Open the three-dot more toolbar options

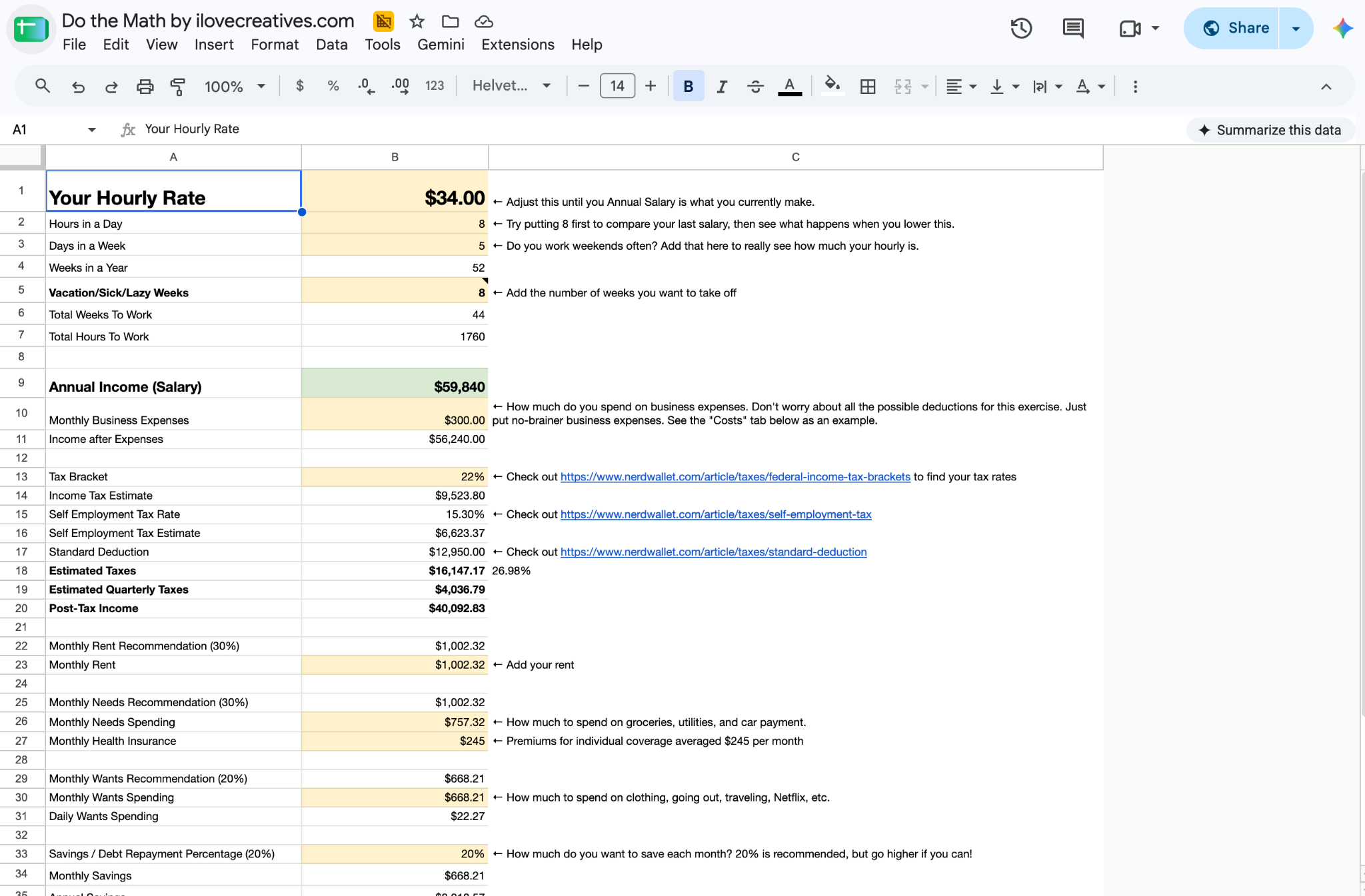(1135, 86)
